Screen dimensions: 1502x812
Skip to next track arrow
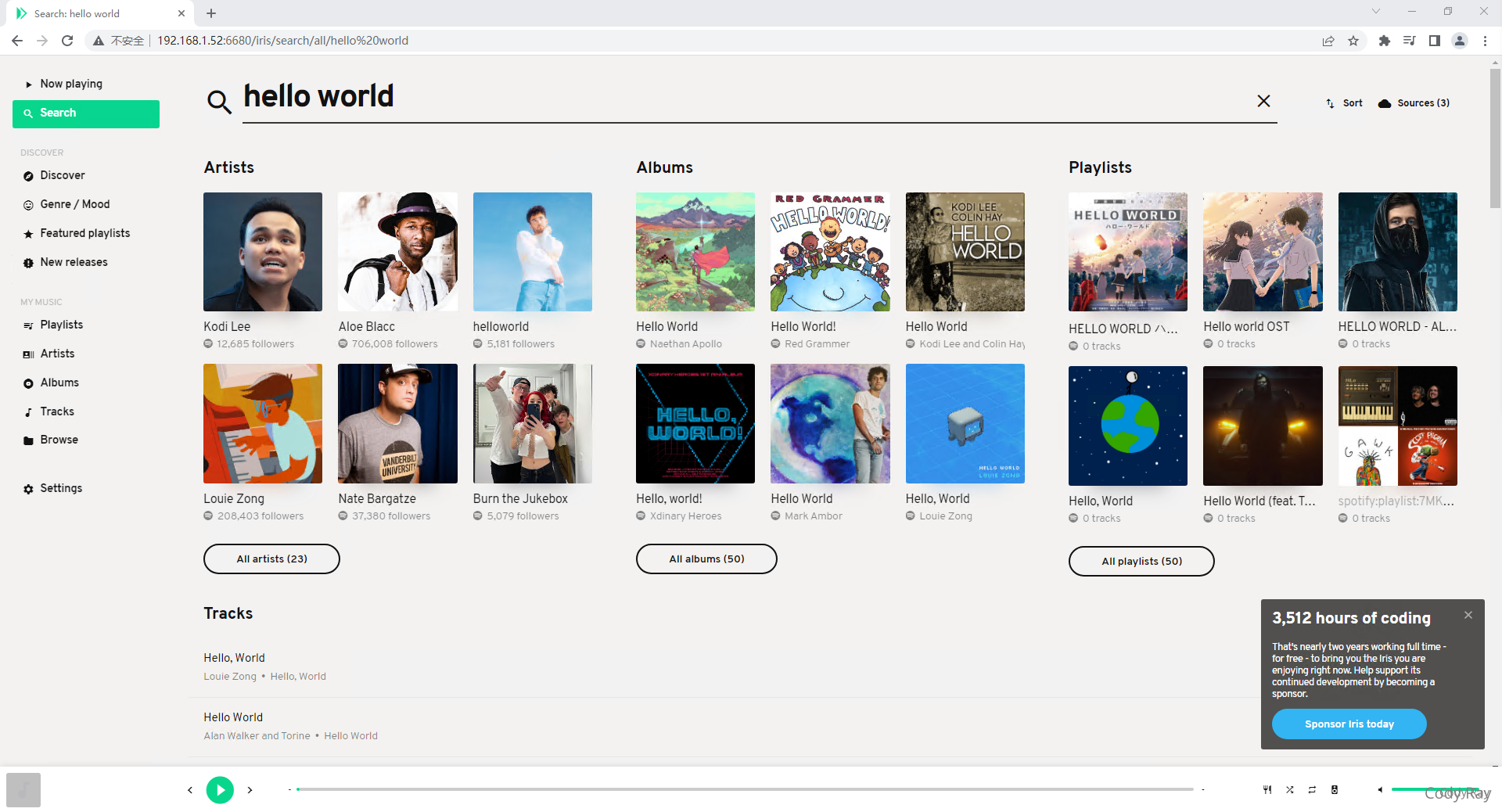(250, 790)
